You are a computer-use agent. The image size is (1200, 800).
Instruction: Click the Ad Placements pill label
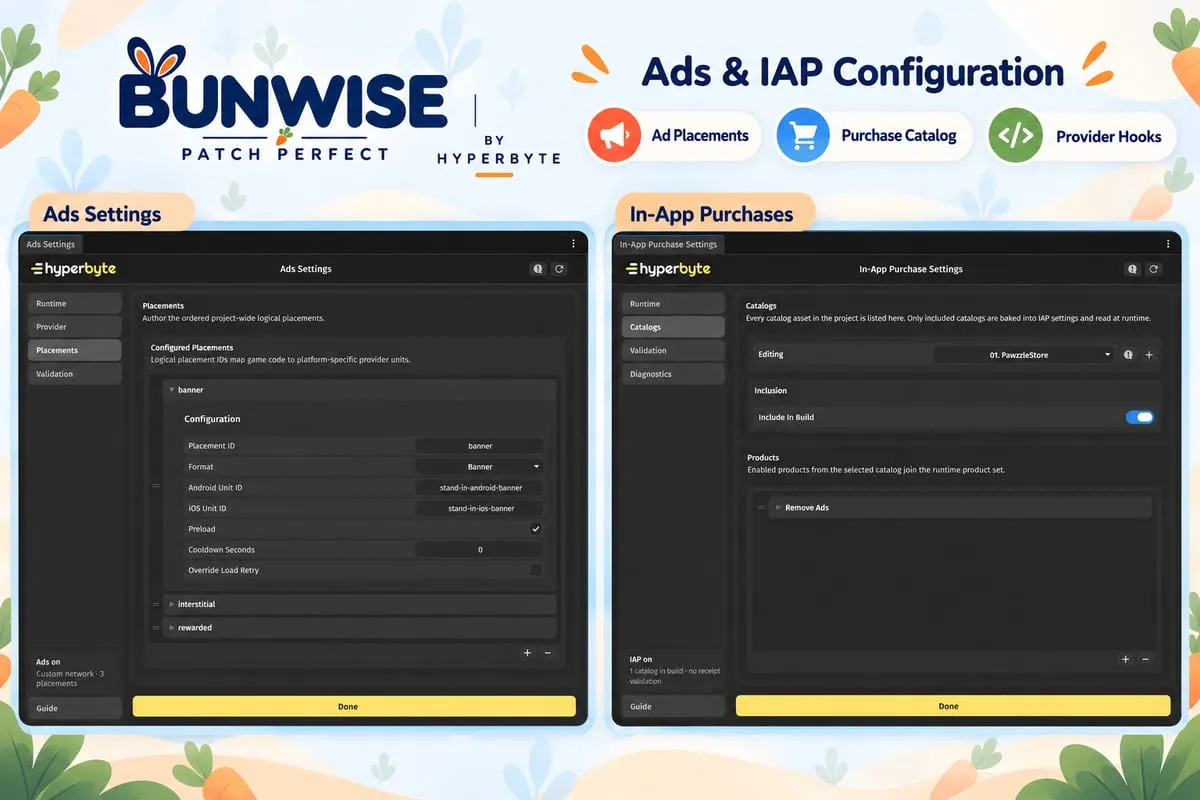[x=700, y=135]
